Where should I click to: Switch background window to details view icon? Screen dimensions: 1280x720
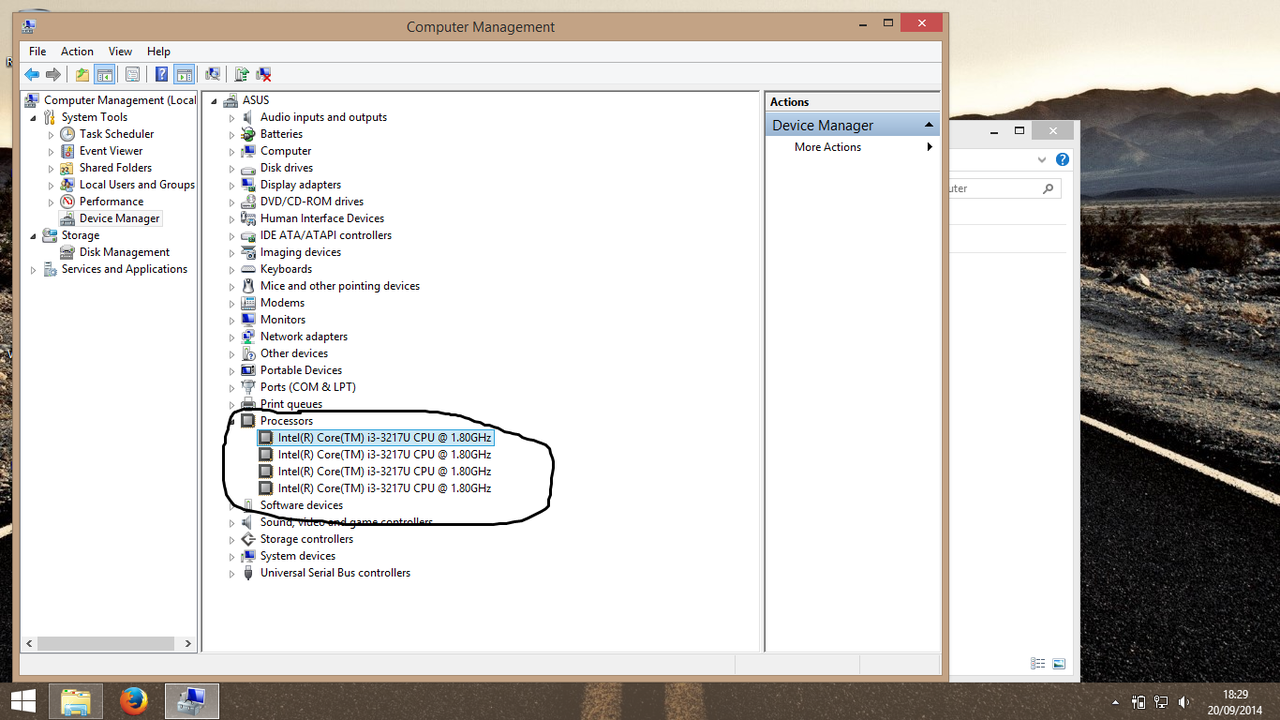coord(1038,664)
